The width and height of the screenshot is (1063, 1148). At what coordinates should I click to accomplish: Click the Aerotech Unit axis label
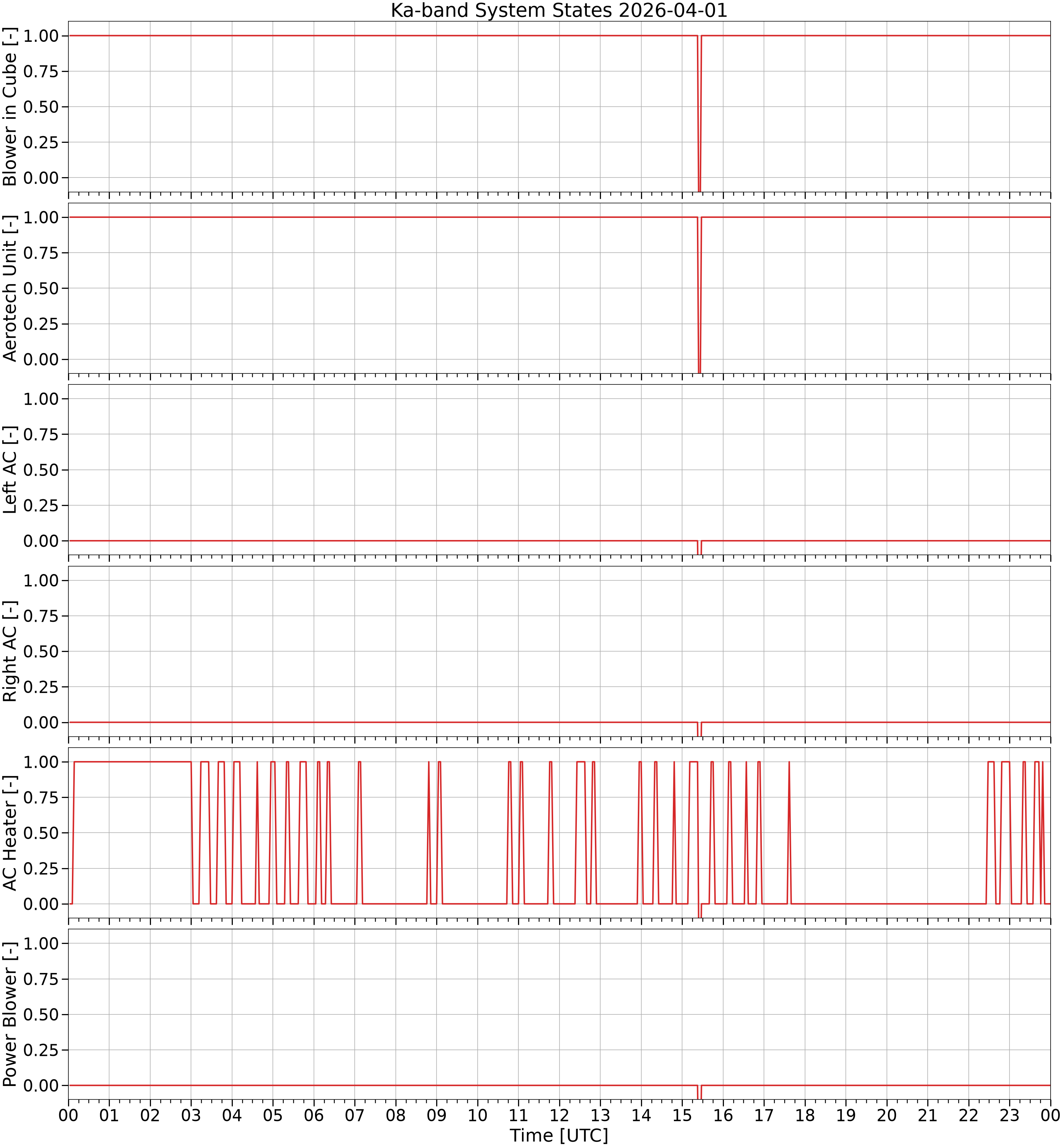coord(10,288)
